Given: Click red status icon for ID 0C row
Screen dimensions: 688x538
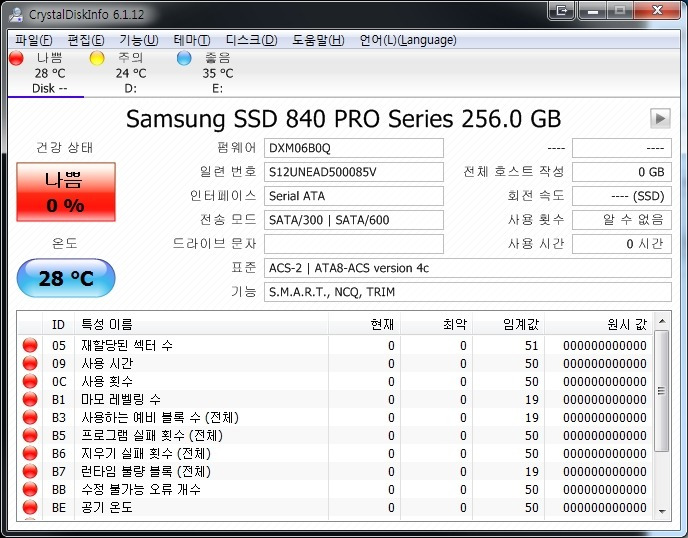Looking at the screenshot, I should [30, 381].
